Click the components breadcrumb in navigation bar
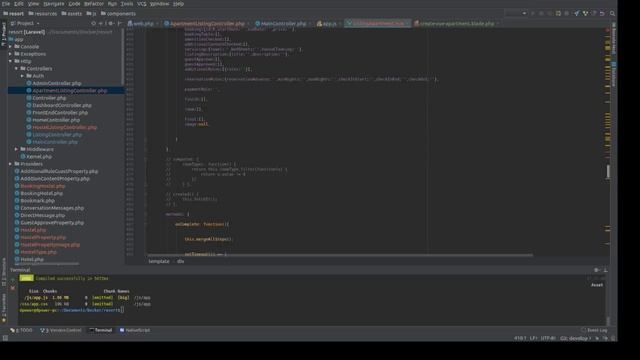The width and height of the screenshot is (640, 360). coord(118,13)
